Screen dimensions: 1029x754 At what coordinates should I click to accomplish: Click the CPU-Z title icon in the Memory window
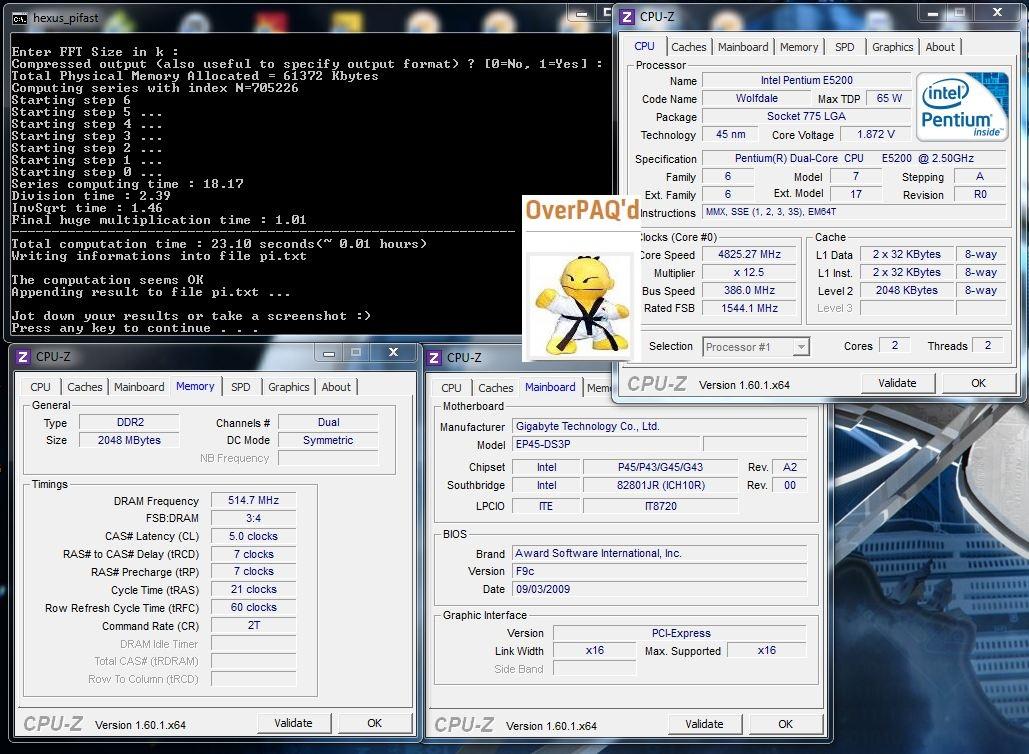[23, 356]
